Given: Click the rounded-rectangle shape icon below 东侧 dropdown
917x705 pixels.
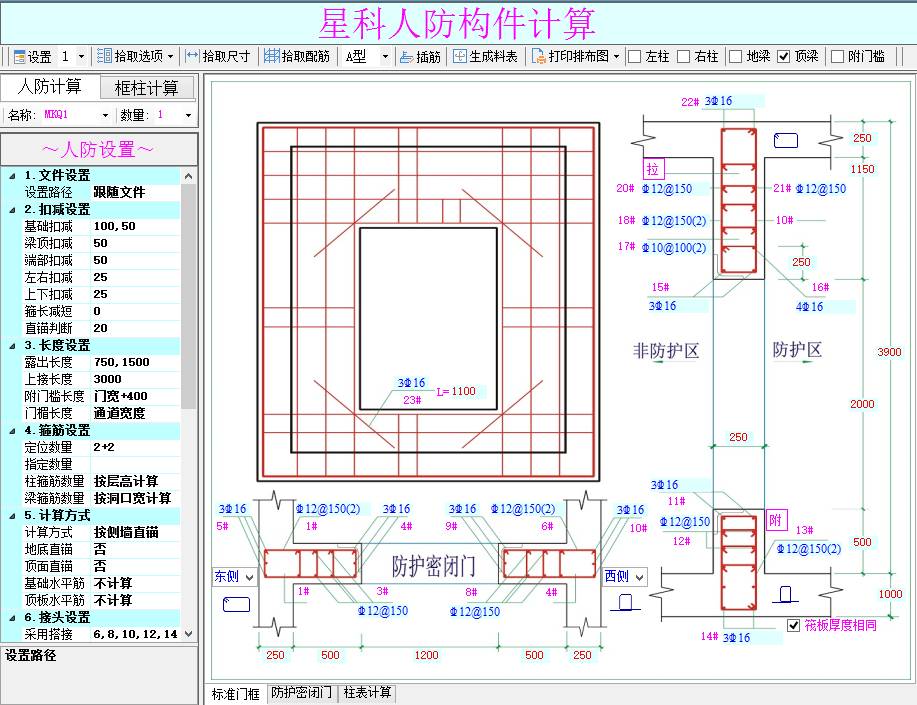Looking at the screenshot, I should (236, 604).
